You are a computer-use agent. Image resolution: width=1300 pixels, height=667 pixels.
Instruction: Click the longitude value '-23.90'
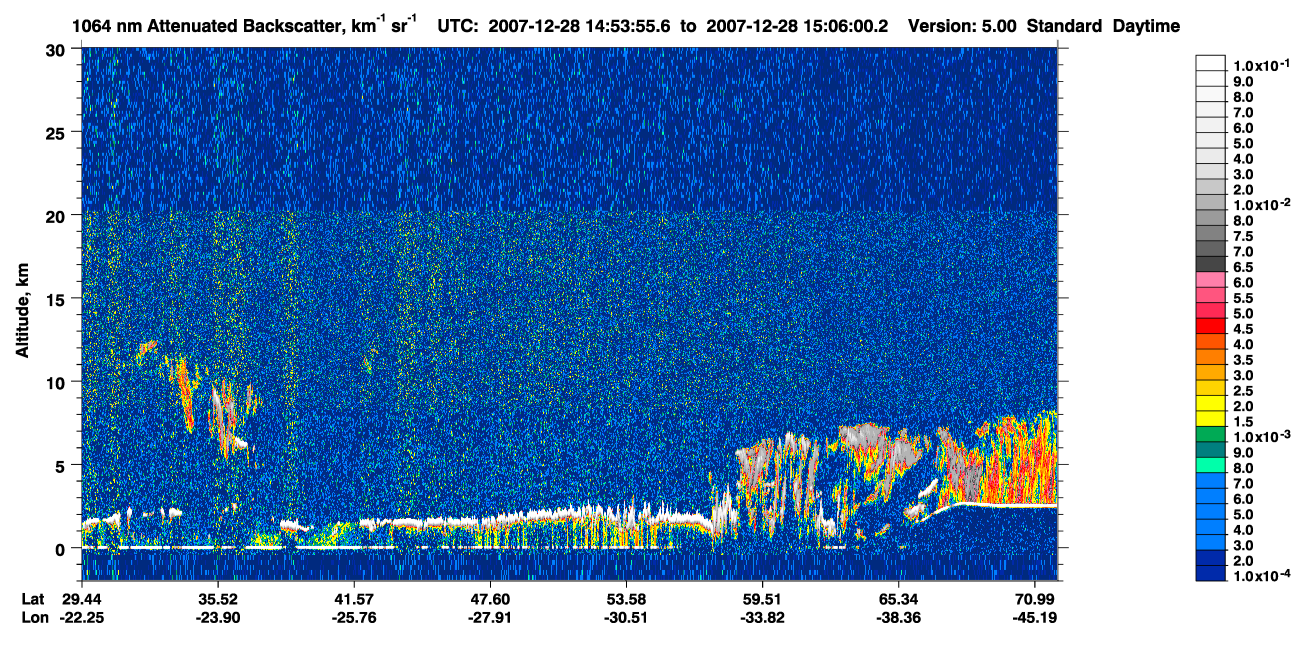pos(218,617)
